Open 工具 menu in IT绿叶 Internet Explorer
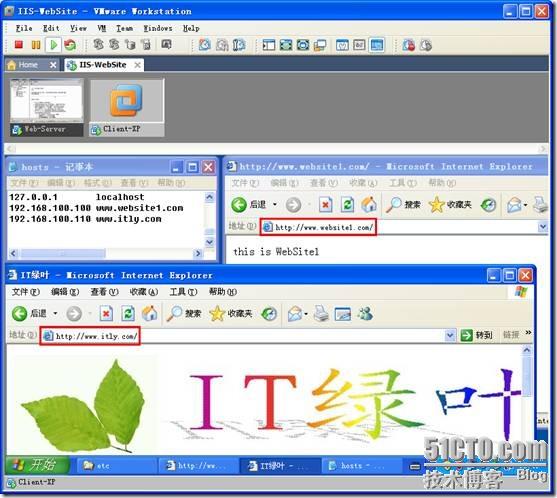 click(183, 292)
